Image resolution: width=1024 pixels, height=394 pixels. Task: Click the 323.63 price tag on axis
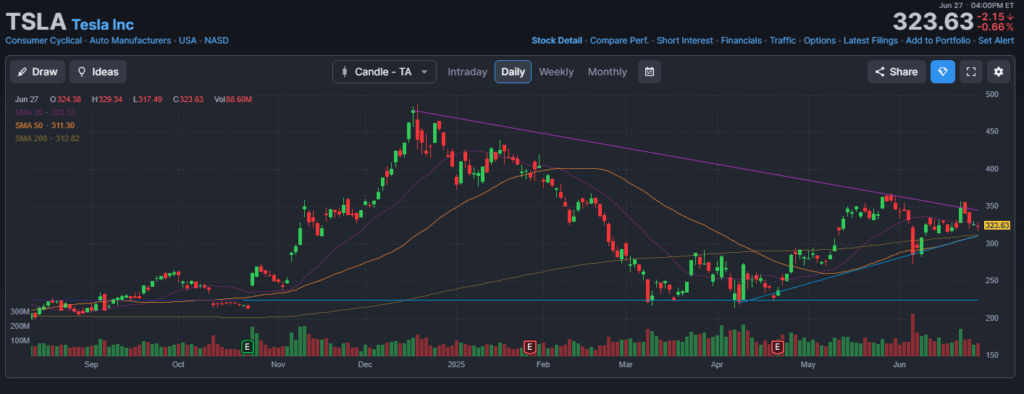coord(997,225)
